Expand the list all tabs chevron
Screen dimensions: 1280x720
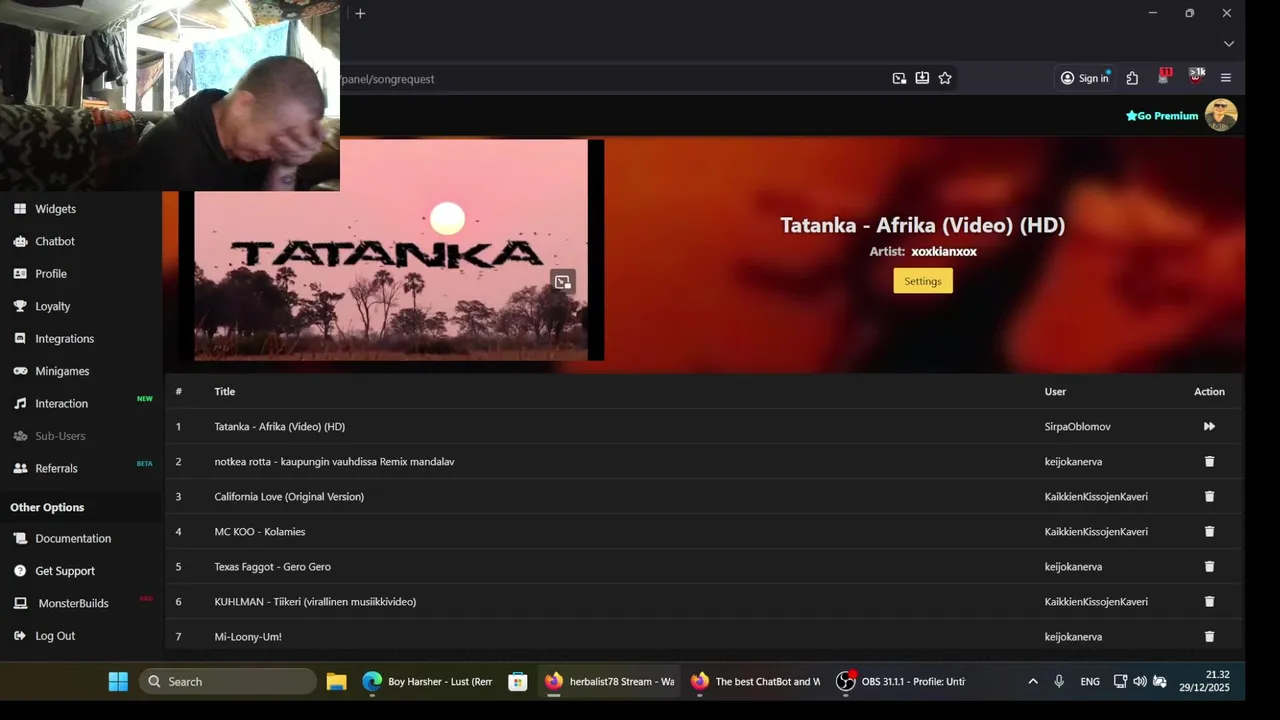click(x=1229, y=44)
